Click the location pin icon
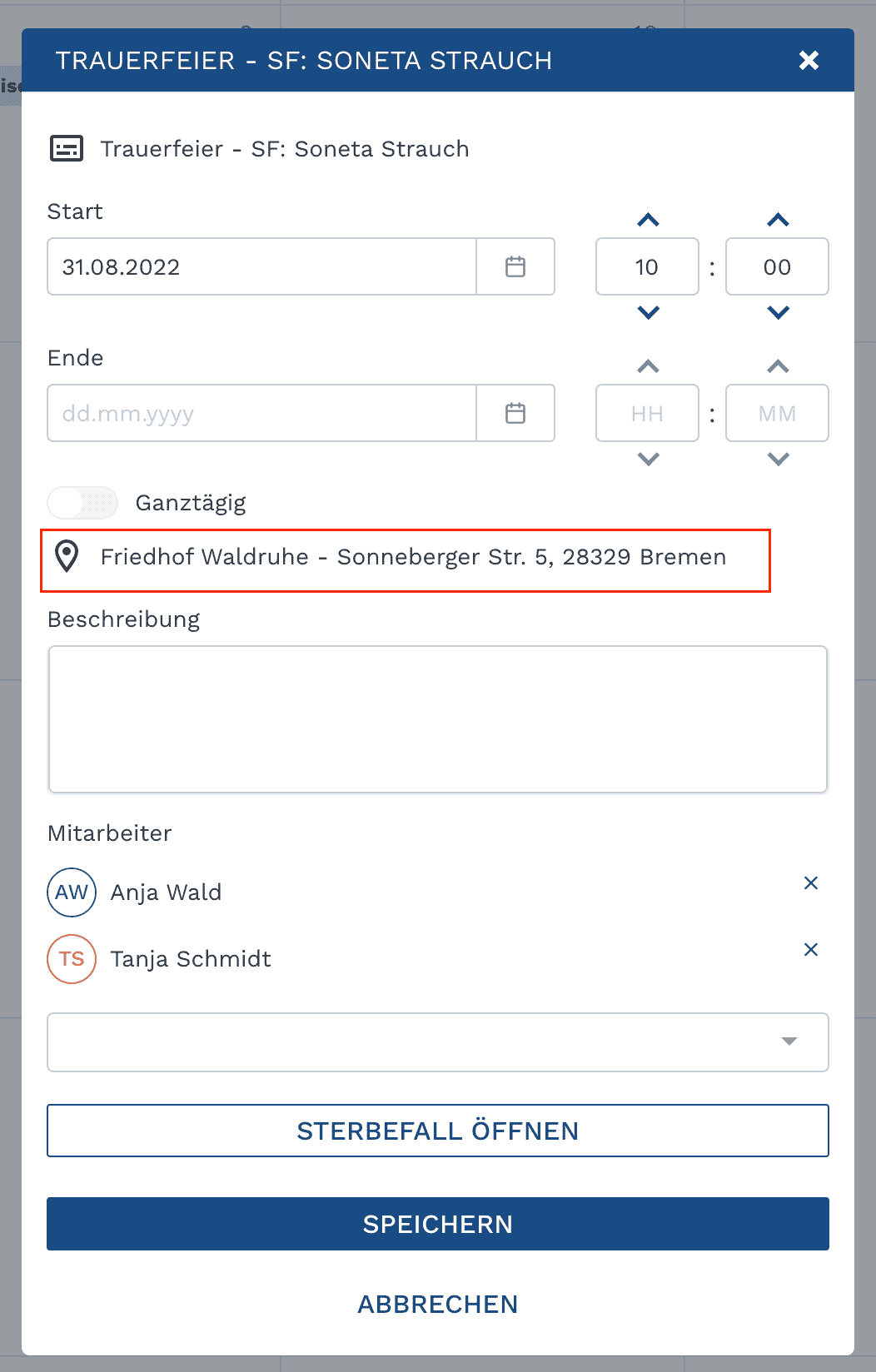Viewport: 876px width, 1372px height. click(x=67, y=556)
